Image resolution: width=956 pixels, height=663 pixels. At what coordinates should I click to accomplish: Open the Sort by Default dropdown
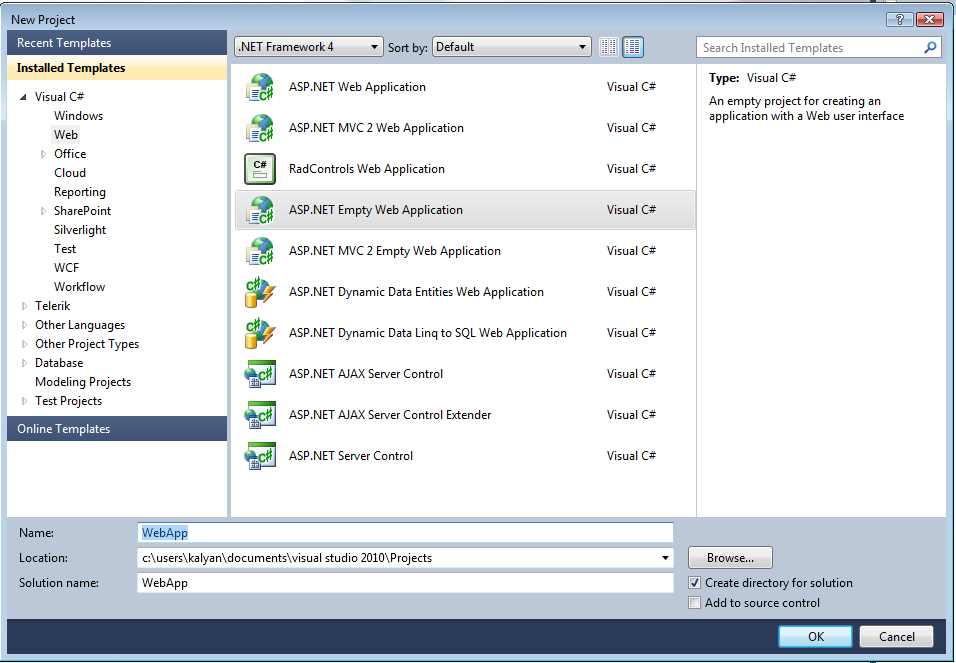click(512, 47)
